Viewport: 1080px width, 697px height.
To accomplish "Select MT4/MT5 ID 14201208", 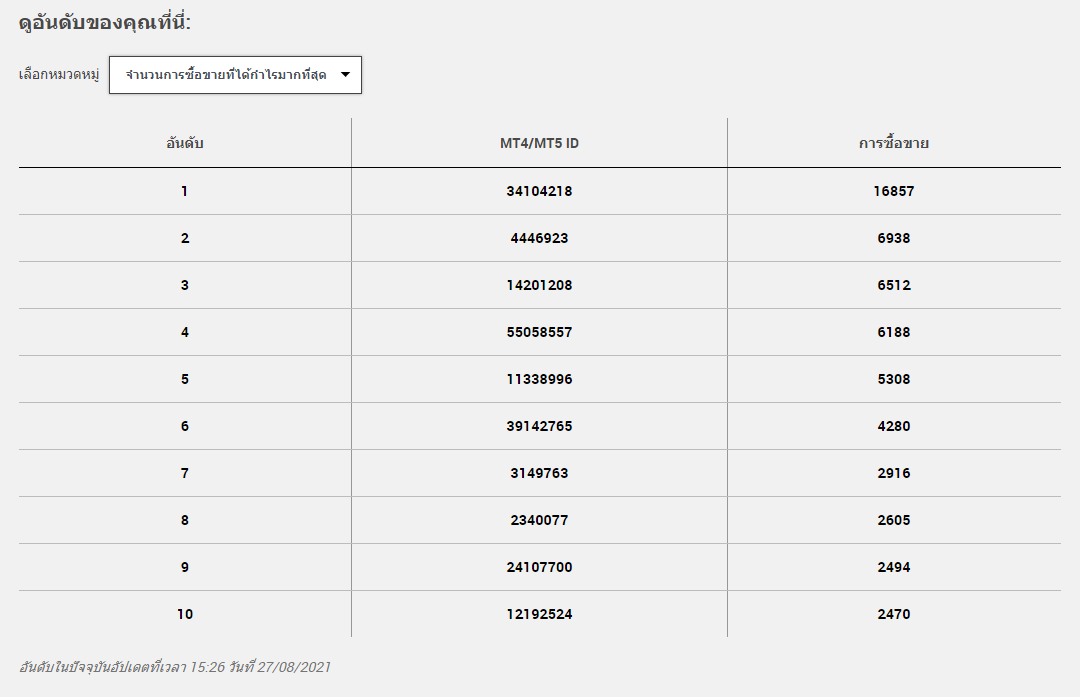I will coord(539,285).
